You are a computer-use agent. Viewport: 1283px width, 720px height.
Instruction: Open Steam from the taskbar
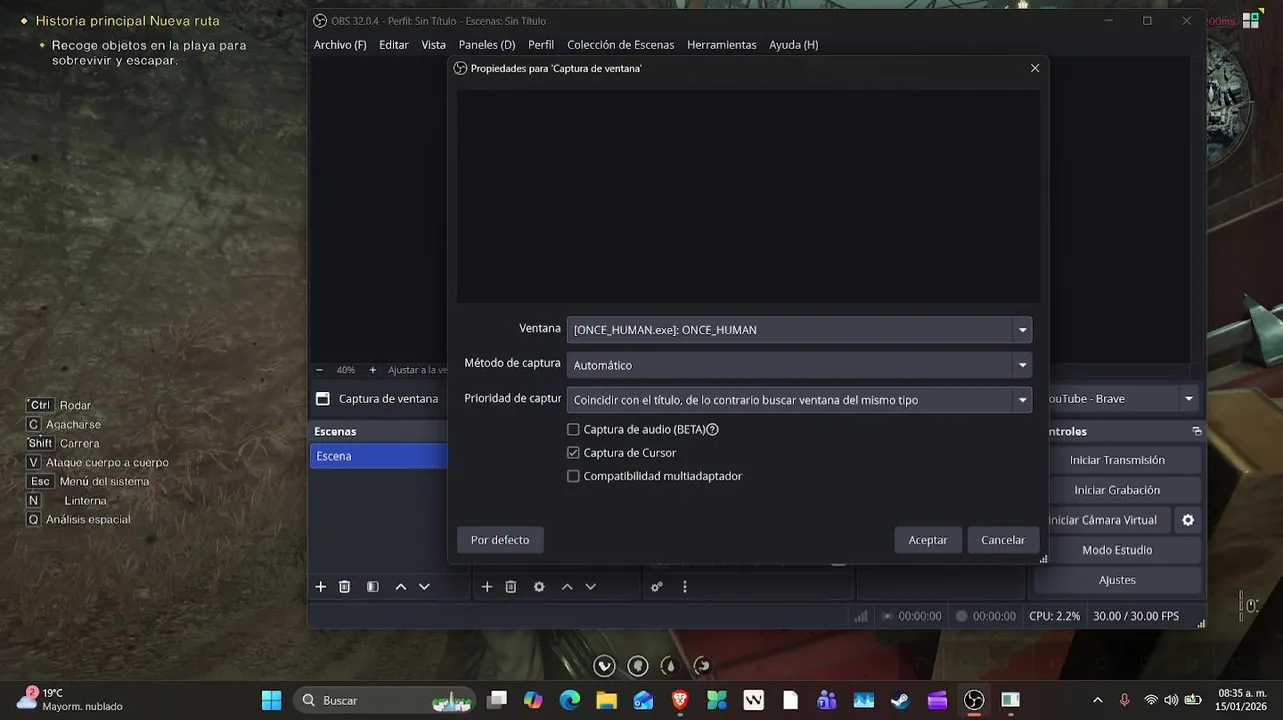(900, 700)
